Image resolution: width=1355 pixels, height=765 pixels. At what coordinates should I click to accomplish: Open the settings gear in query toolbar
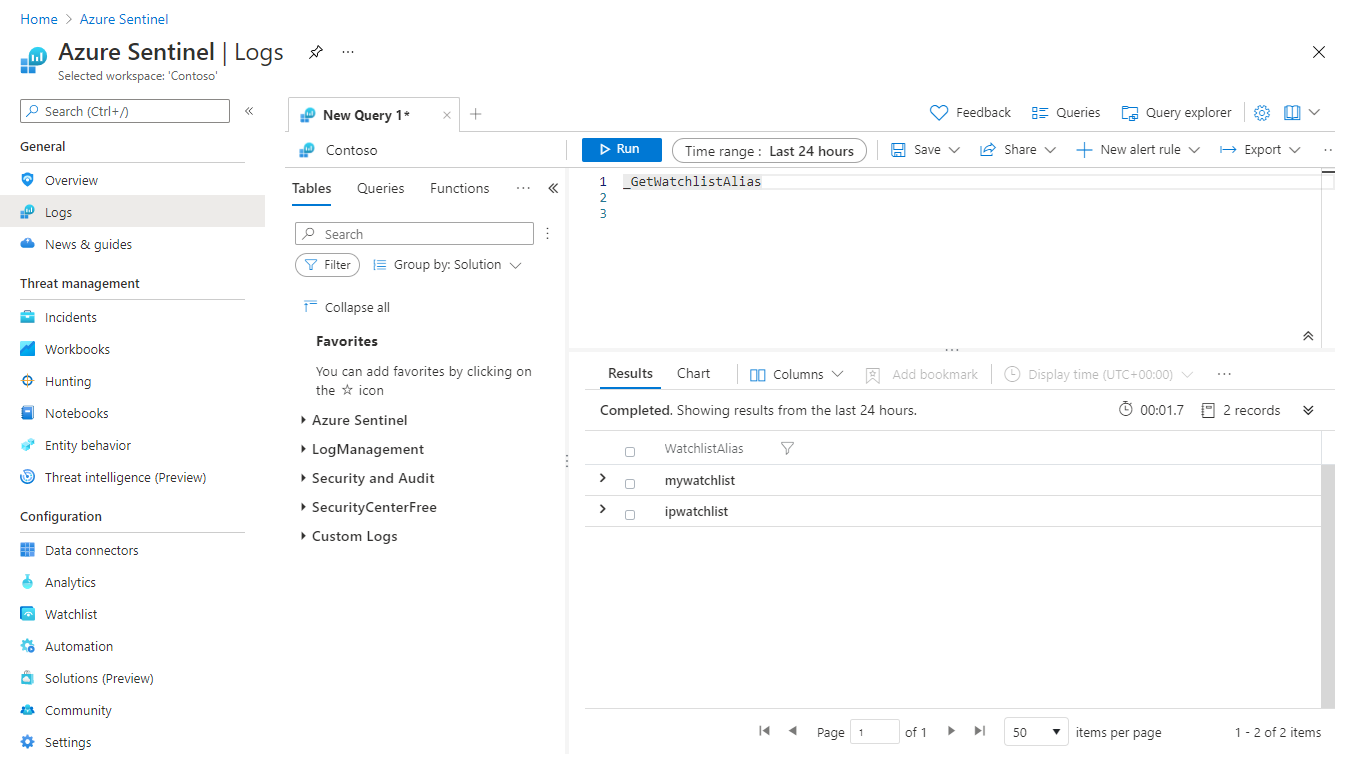tap(1262, 113)
